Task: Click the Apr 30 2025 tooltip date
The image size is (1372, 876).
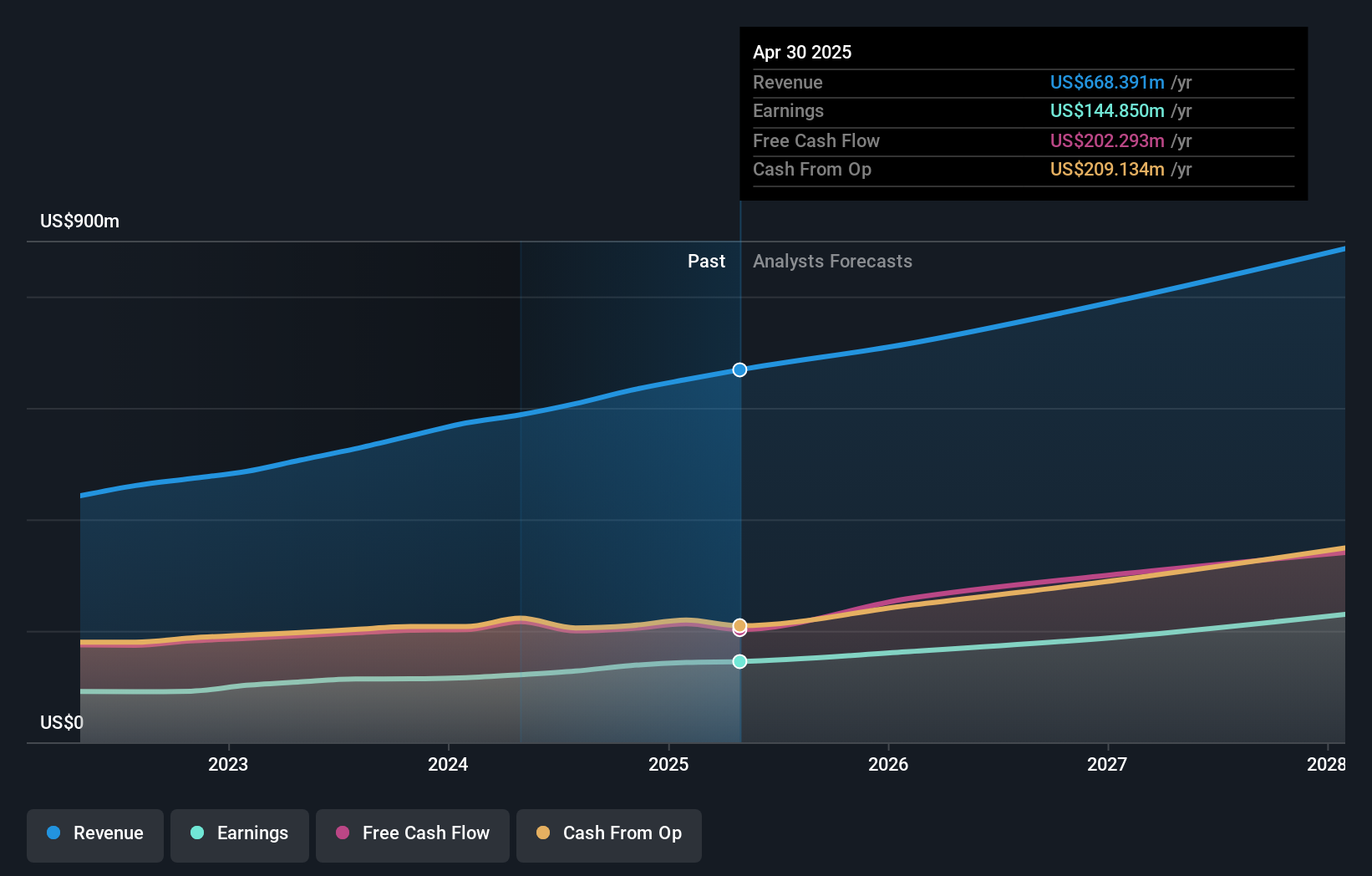Action: tap(802, 52)
